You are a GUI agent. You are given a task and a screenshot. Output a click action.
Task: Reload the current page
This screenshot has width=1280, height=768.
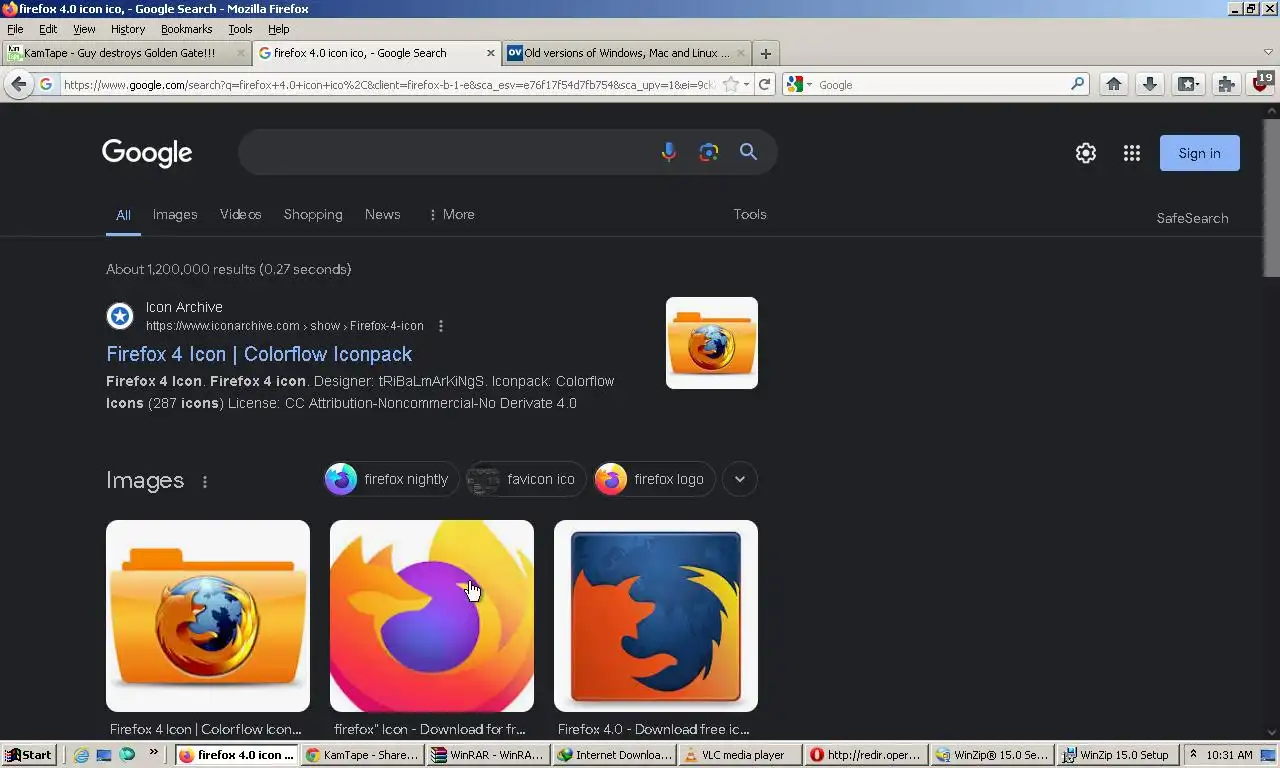[765, 85]
